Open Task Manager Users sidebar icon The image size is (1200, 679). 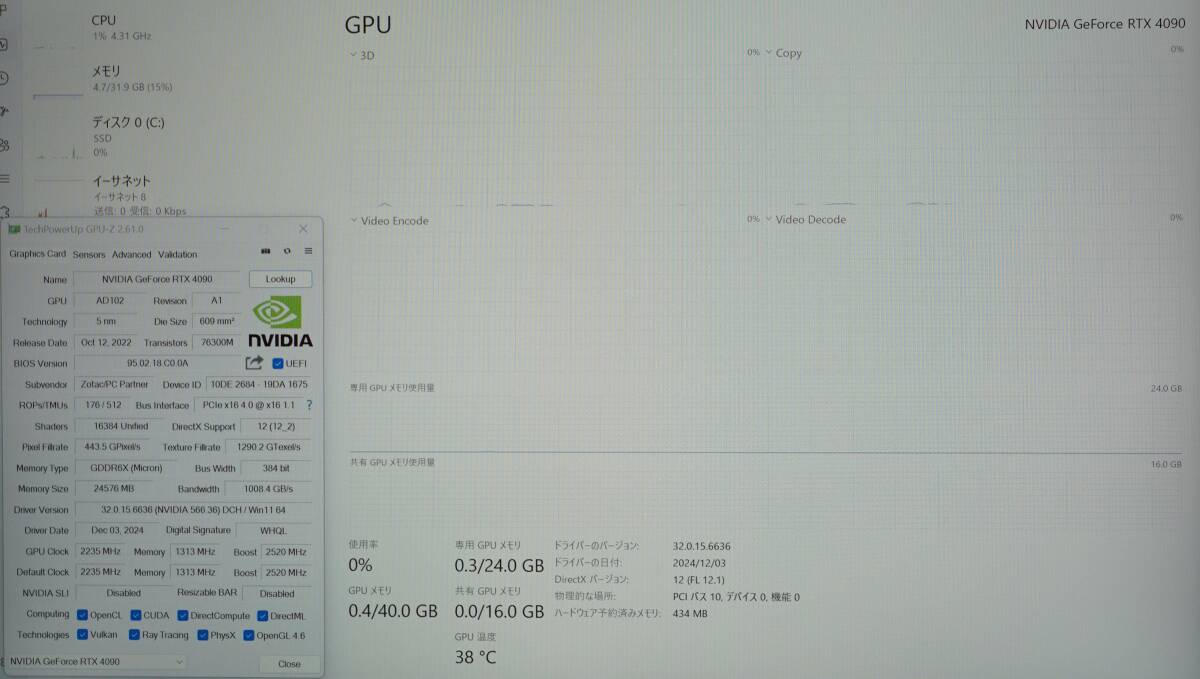pyautogui.click(x=4, y=145)
